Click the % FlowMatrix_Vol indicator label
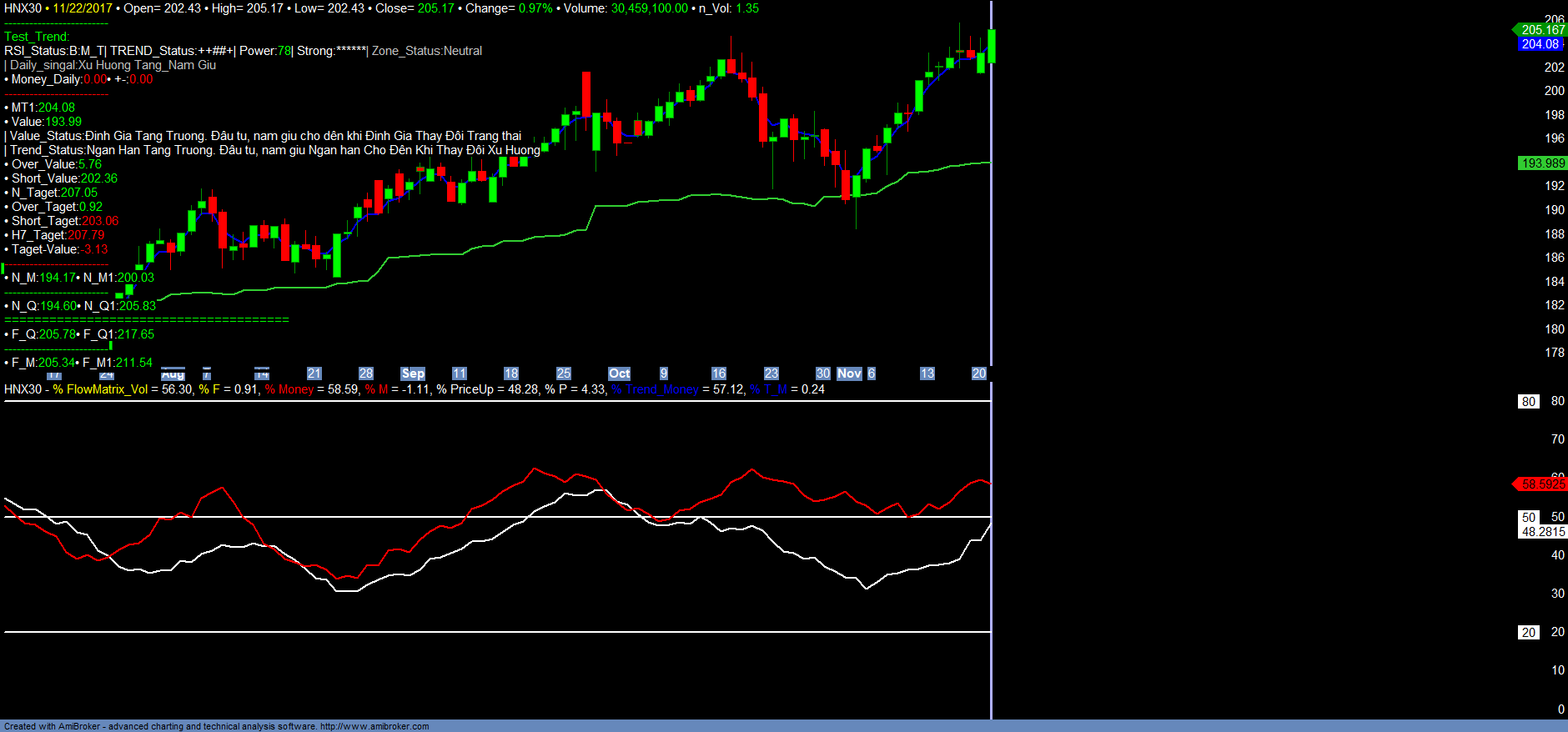This screenshot has width=1568, height=732. [x=100, y=389]
